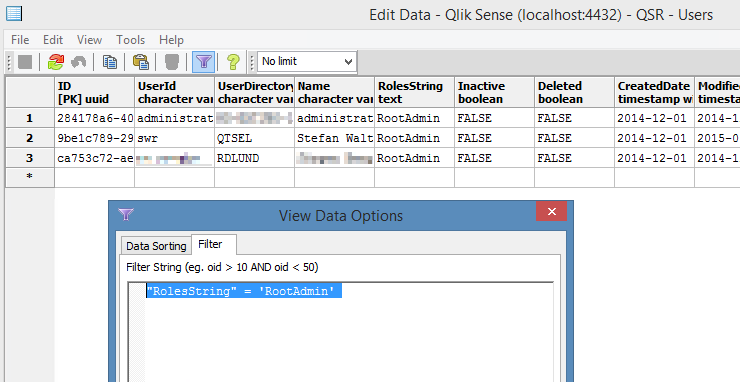
Task: Click Deleted FALSE cell in row 3
Action: pos(575,158)
